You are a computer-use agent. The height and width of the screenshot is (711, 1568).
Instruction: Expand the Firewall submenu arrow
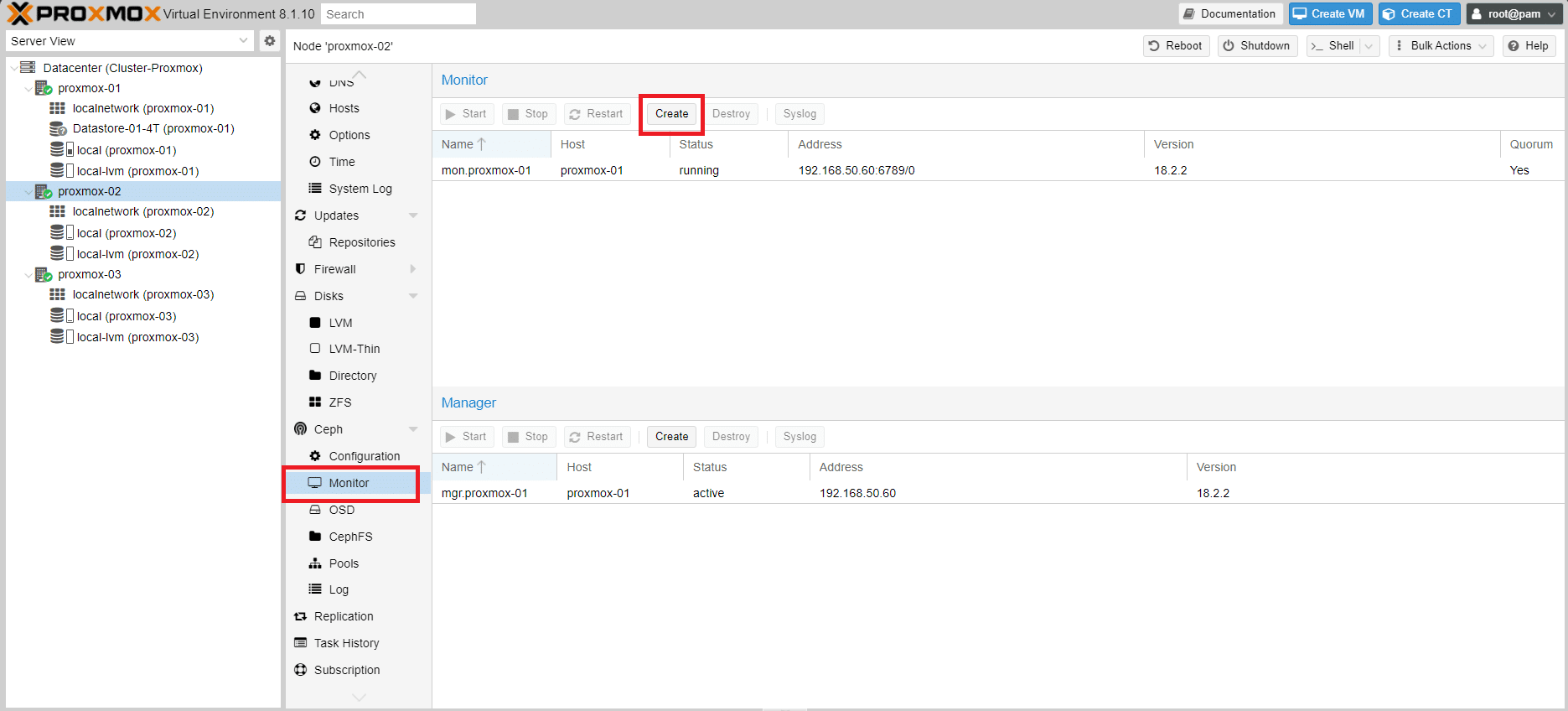click(x=413, y=269)
